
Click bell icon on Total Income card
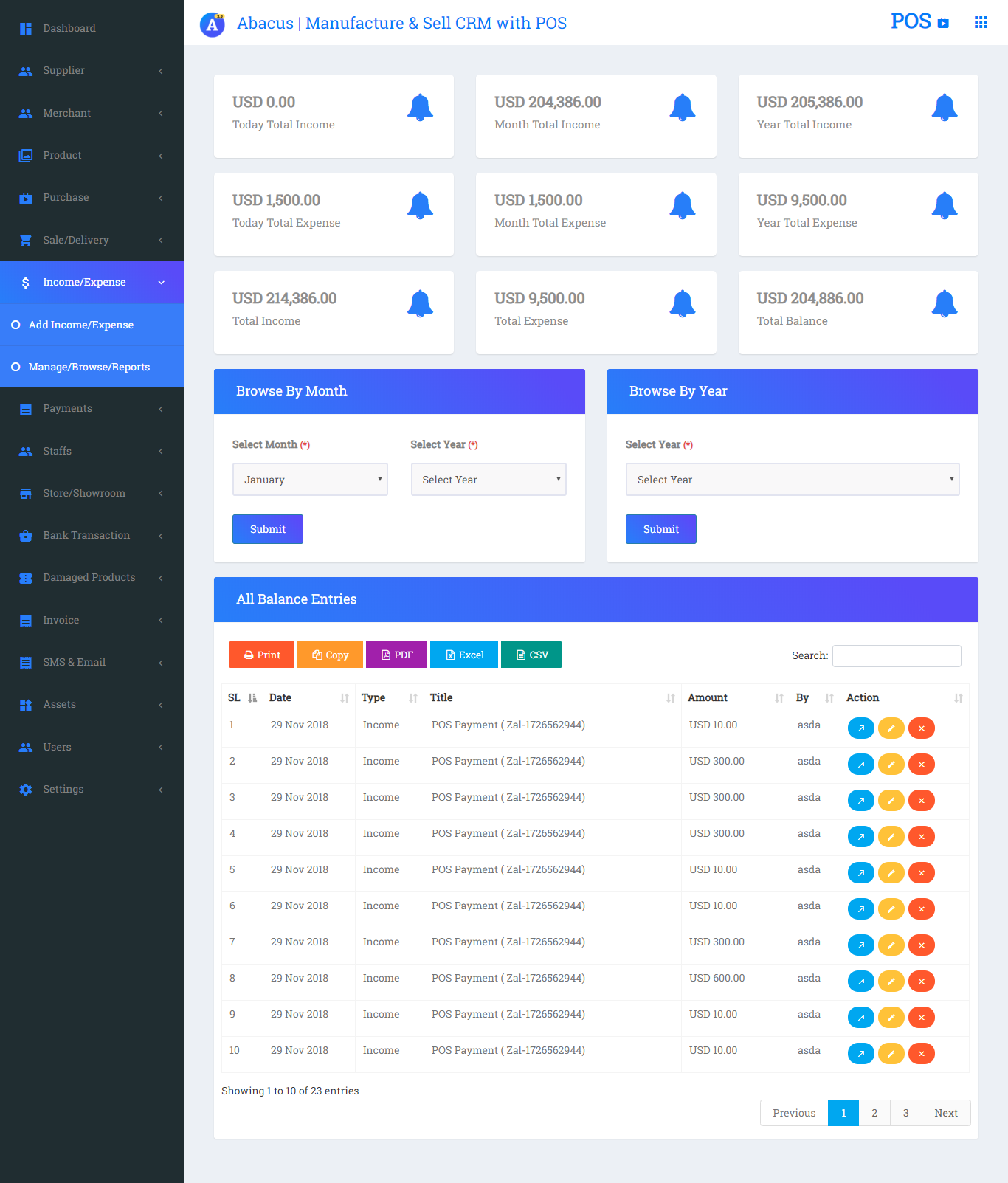pos(421,304)
